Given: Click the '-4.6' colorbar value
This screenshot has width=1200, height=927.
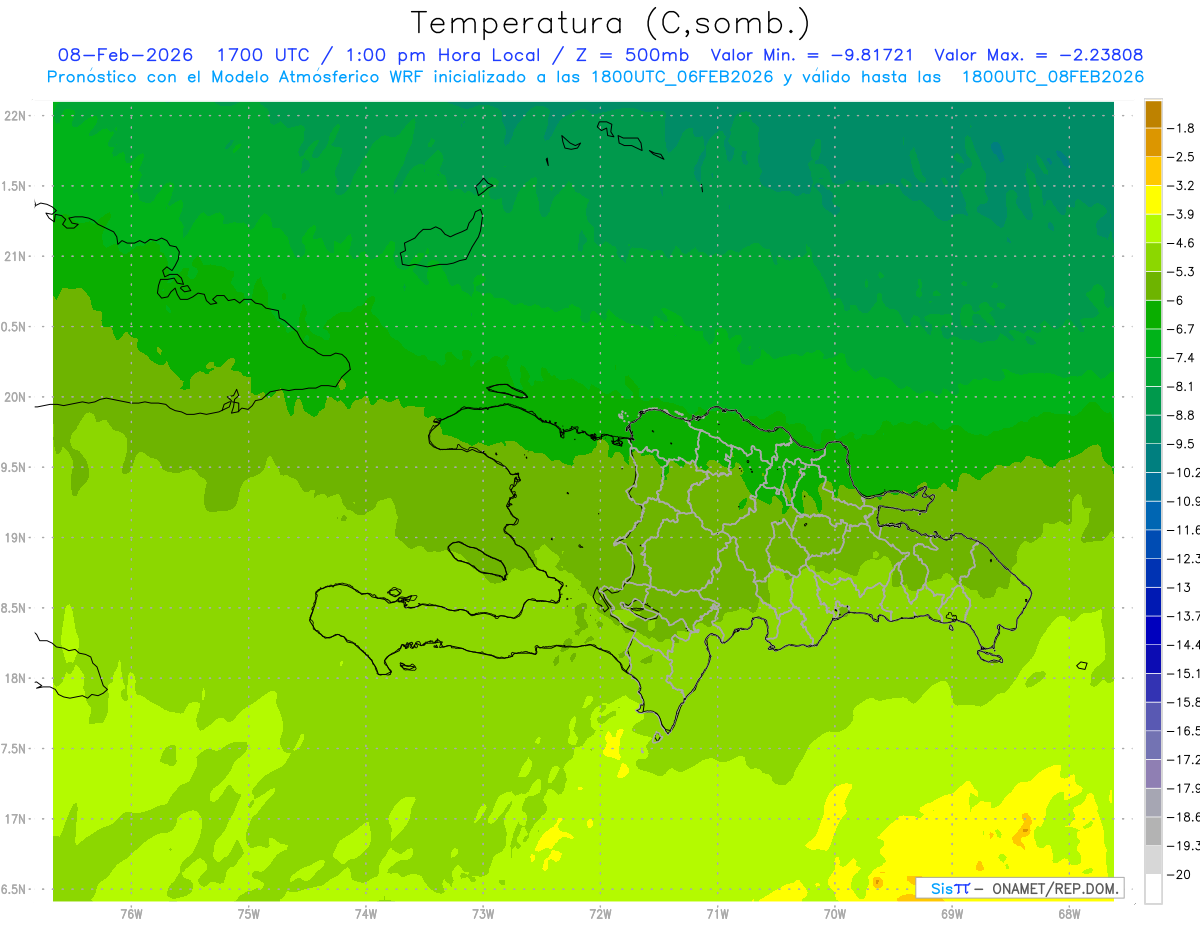Looking at the screenshot, I should tap(1181, 243).
